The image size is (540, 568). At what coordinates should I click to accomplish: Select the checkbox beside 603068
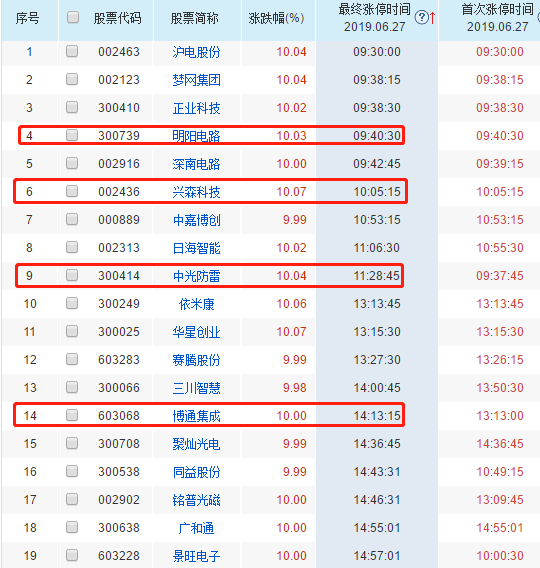(72, 415)
